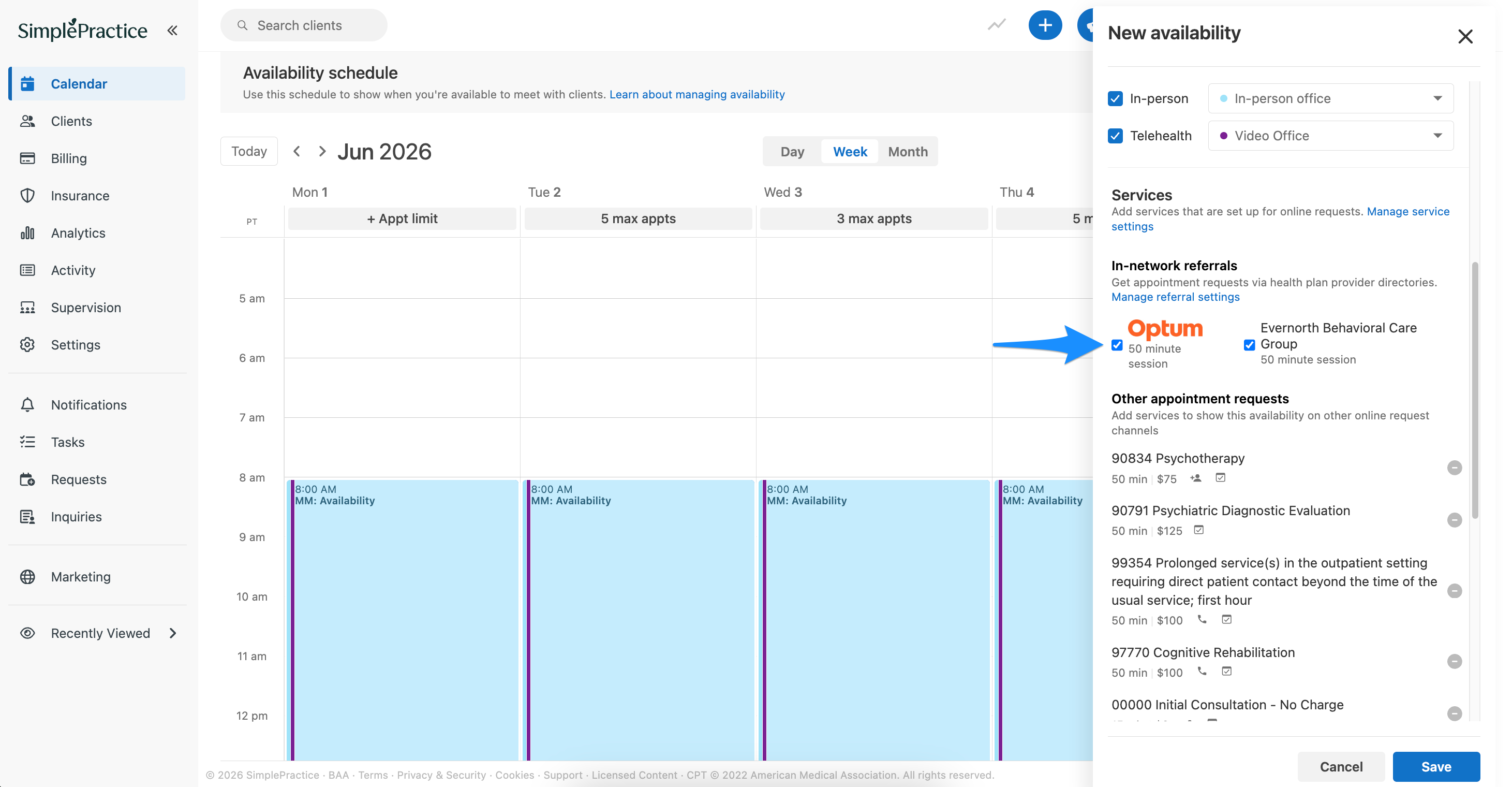Viewport: 1512px width, 787px height.
Task: Remove 90791 Psychiatric Diagnostic Evaluation service
Action: tap(1455, 520)
